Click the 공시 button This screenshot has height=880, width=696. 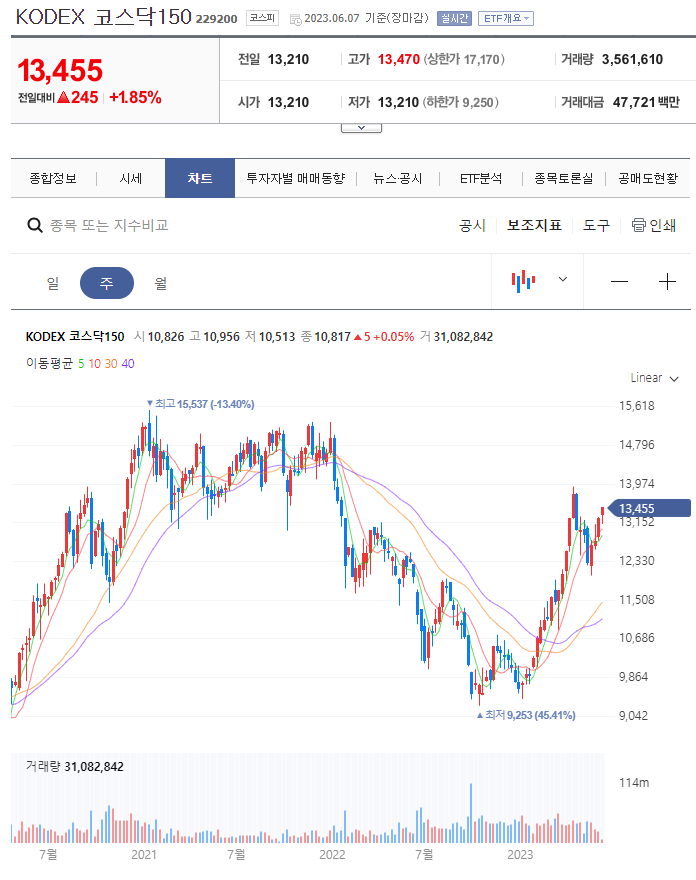pyautogui.click(x=472, y=225)
